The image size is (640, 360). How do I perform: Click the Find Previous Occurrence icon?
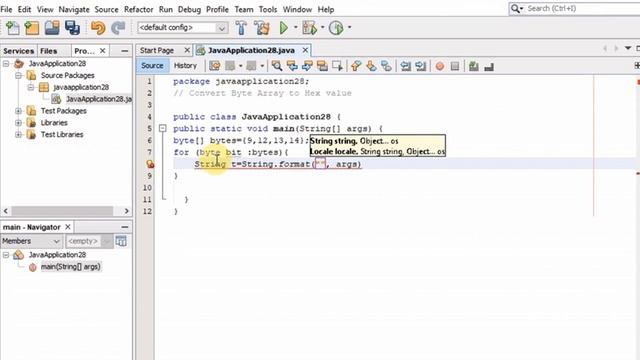coord(292,66)
